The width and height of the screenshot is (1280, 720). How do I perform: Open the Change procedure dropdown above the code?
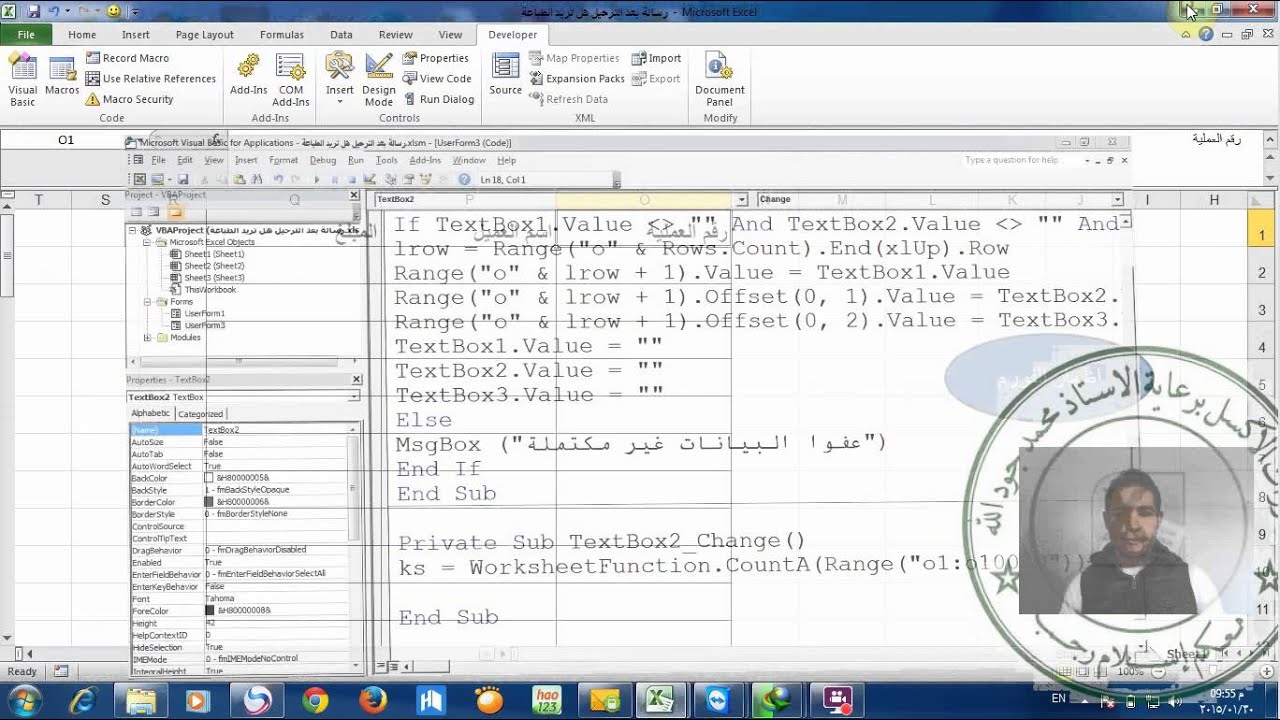tap(1118, 200)
